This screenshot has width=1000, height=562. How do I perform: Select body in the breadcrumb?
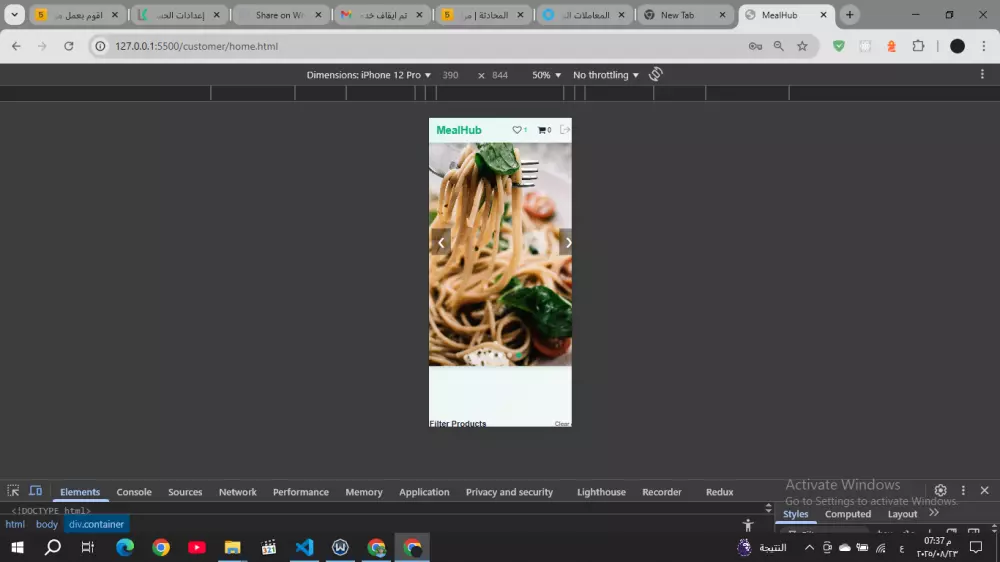click(47, 524)
